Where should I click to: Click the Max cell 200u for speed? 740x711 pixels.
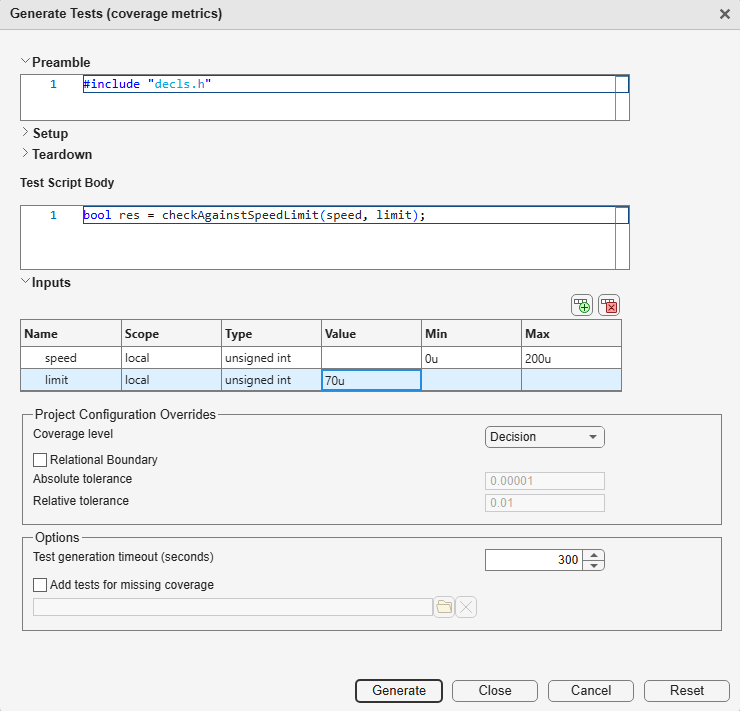(x=572, y=358)
